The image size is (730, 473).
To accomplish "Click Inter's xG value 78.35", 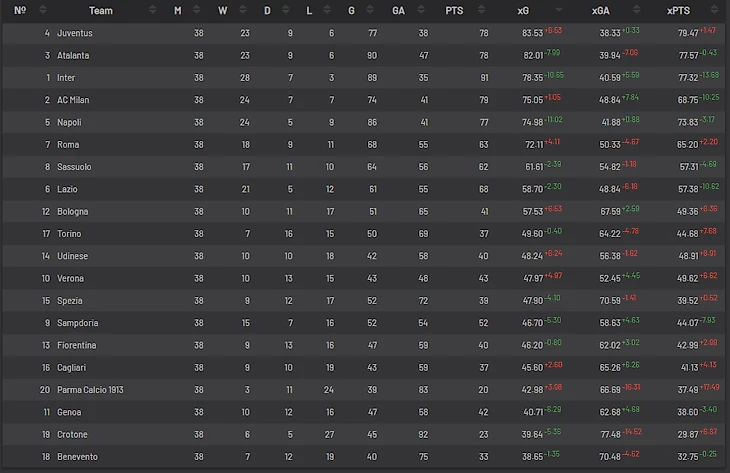I will [x=532, y=78].
